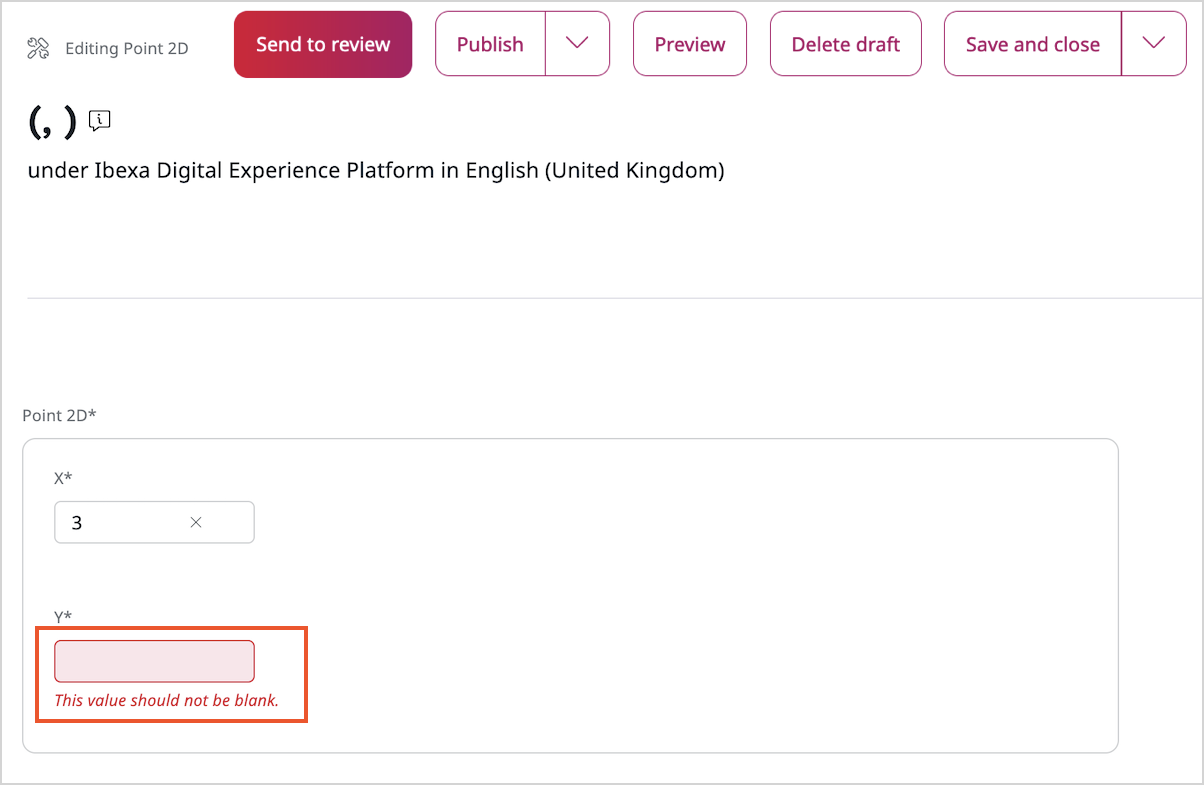
Task: Click the Publish button
Action: pyautogui.click(x=490, y=44)
